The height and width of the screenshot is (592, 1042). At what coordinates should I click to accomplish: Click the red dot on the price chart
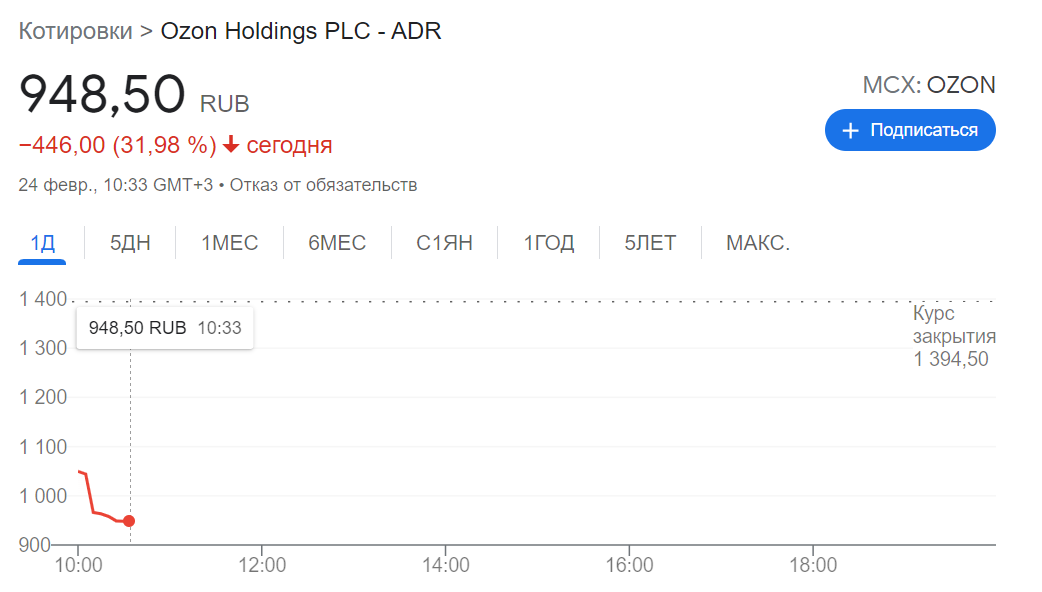click(x=129, y=521)
